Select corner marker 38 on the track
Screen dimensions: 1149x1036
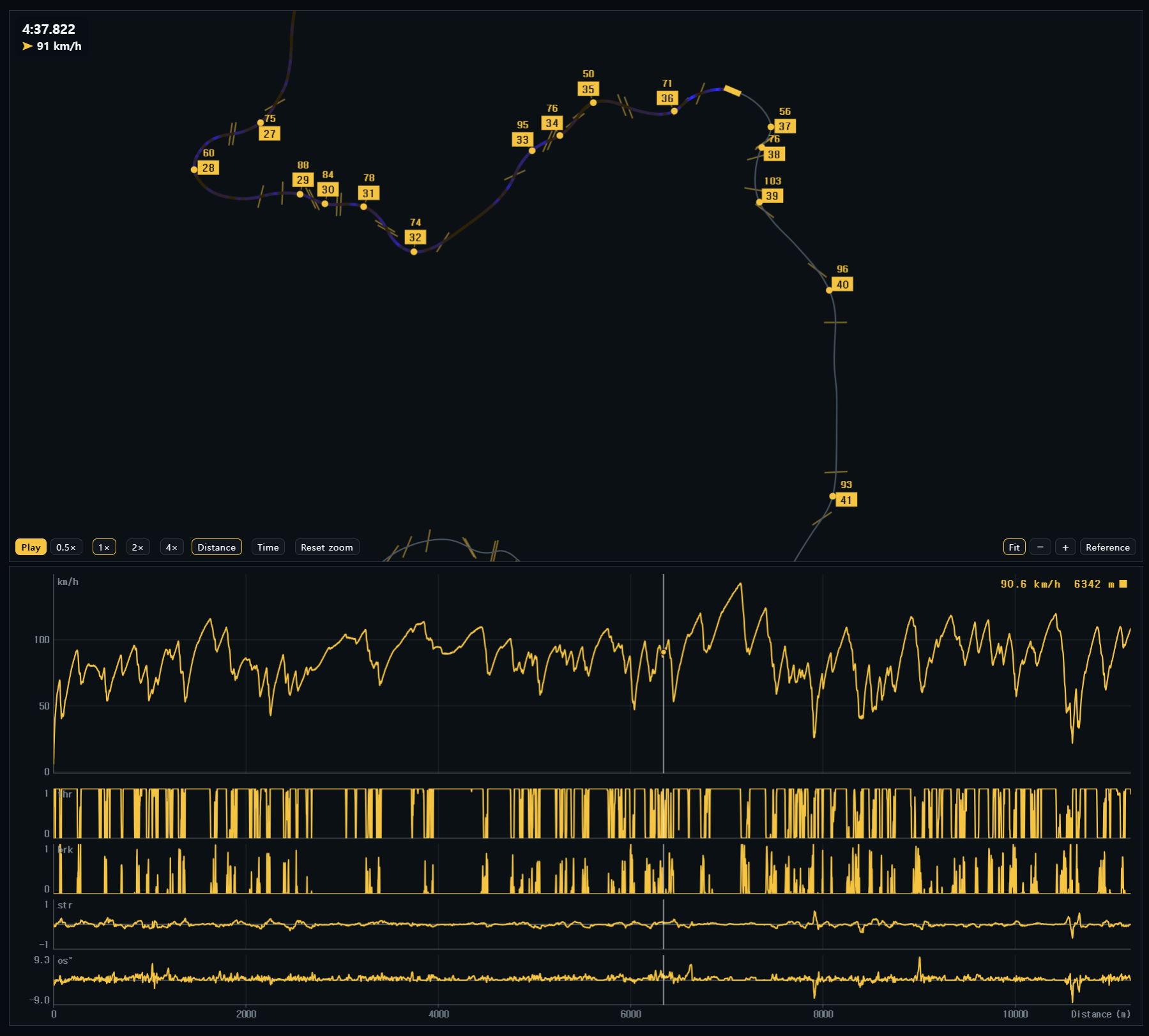[774, 154]
